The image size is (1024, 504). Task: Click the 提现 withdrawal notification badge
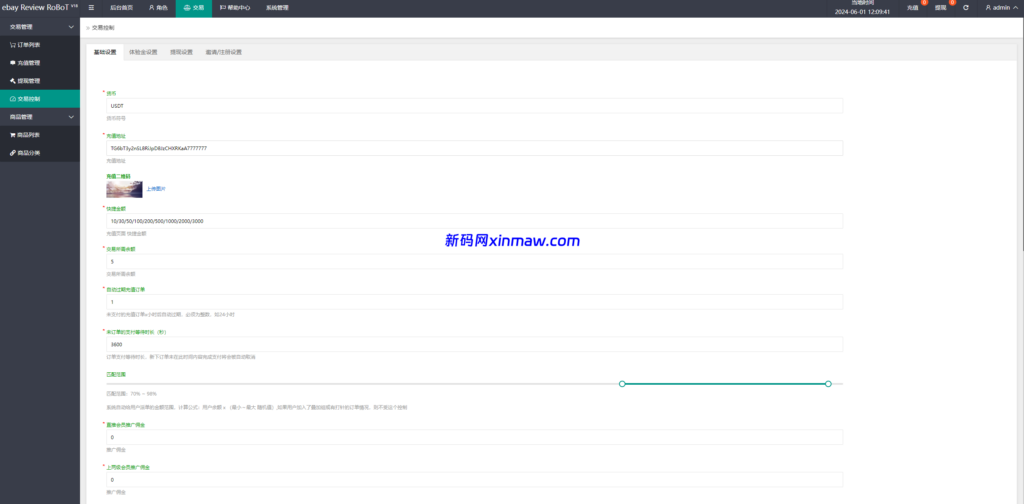952,3
